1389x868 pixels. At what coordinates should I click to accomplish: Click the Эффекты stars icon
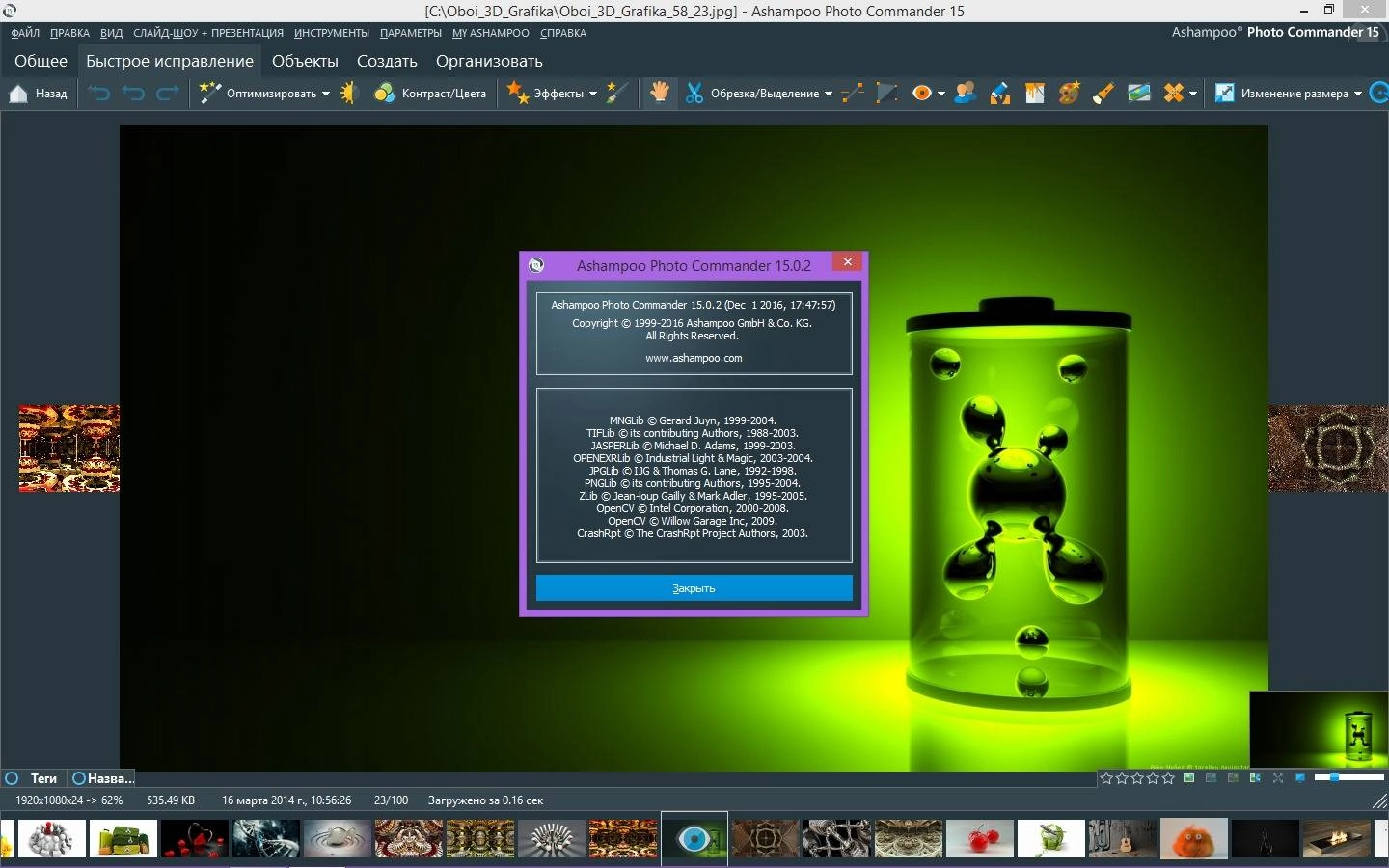(518, 94)
